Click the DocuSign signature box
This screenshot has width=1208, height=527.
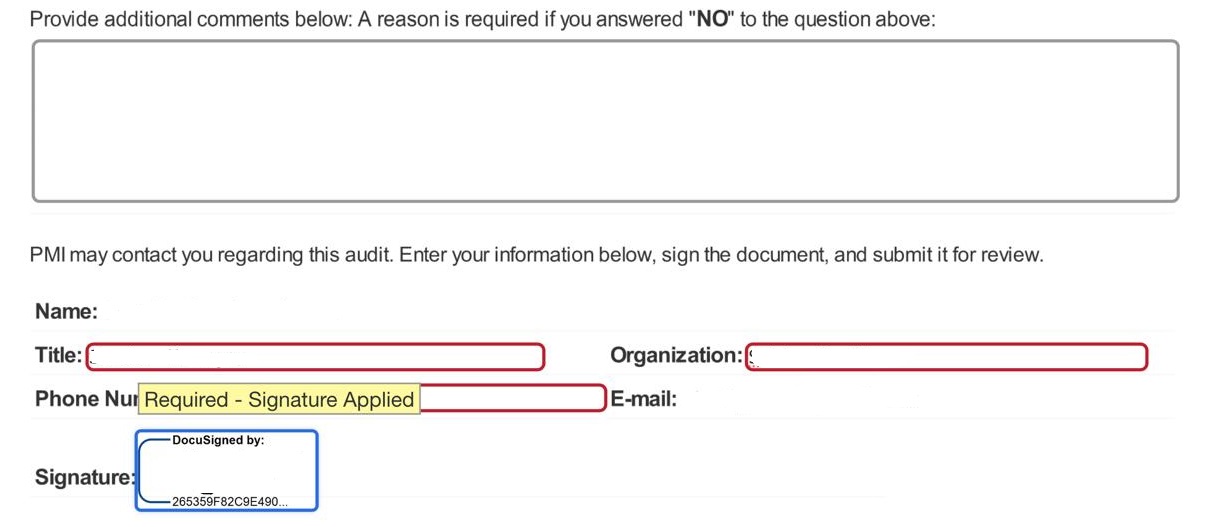coord(226,470)
